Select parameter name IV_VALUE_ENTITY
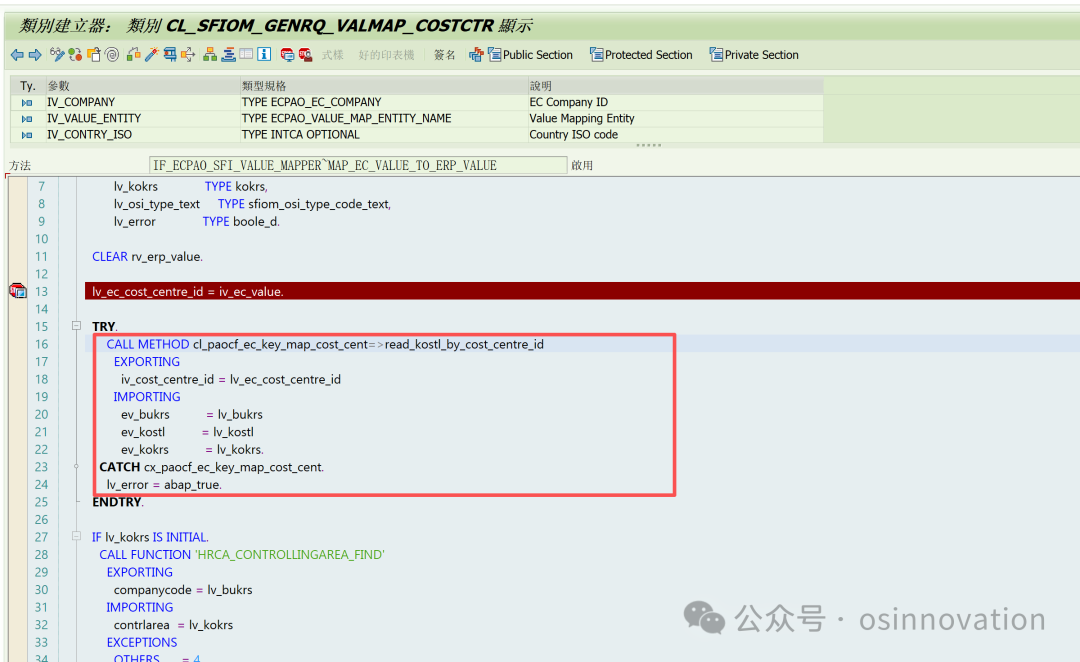This screenshot has width=1080, height=662. [x=94, y=118]
